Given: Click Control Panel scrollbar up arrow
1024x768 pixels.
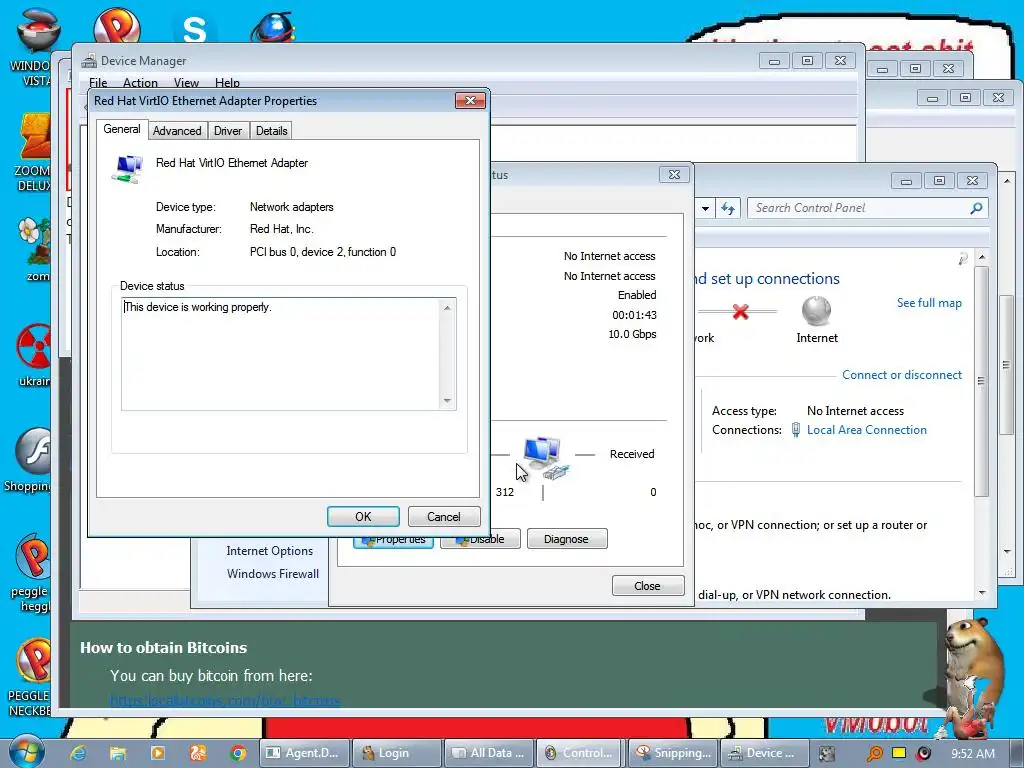Looking at the screenshot, I should click(x=982, y=257).
